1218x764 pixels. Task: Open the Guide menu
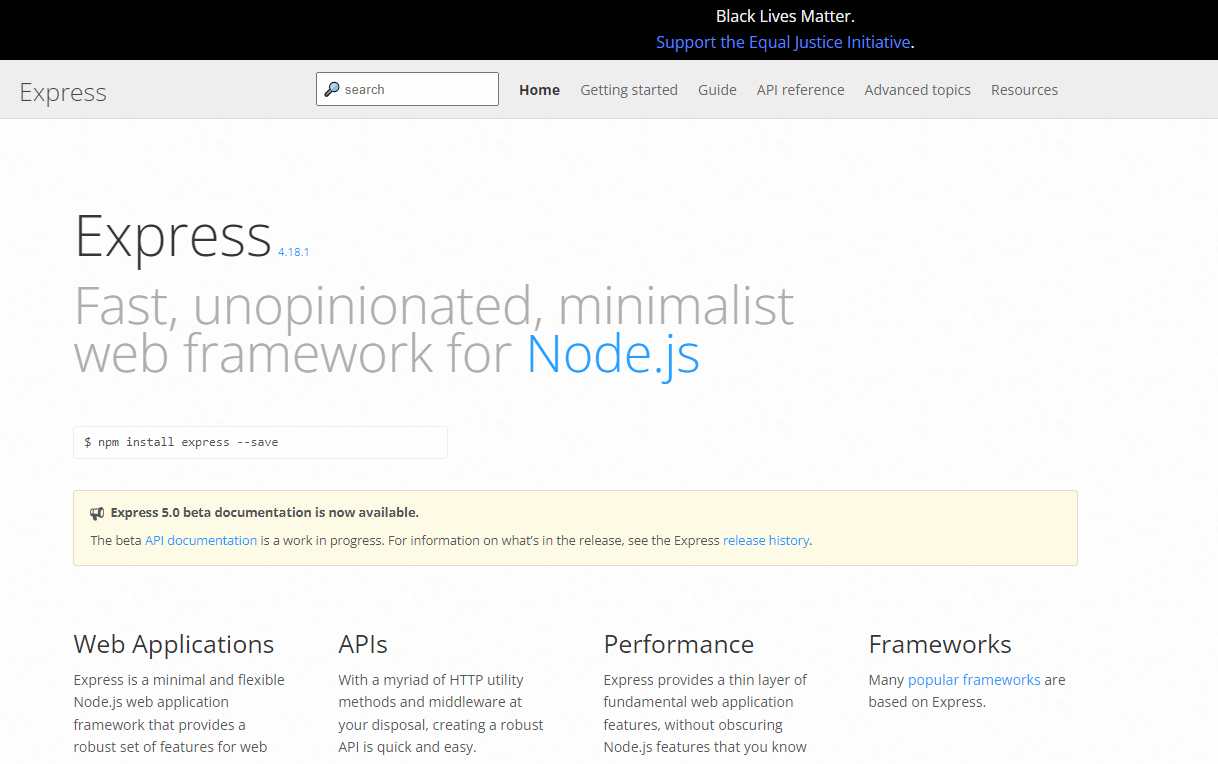click(717, 90)
